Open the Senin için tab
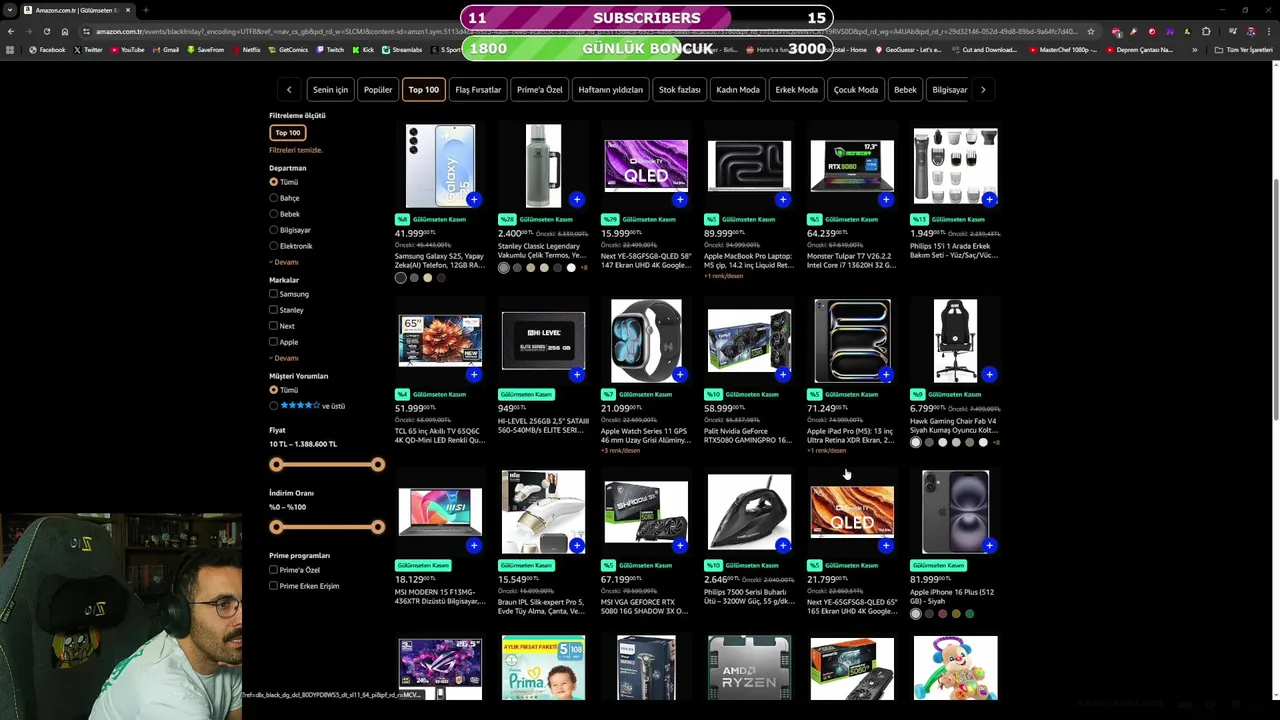This screenshot has height=720, width=1280. 330,90
